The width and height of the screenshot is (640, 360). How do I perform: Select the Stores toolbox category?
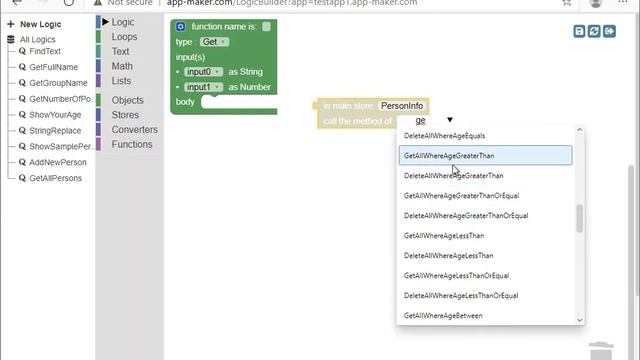point(125,115)
